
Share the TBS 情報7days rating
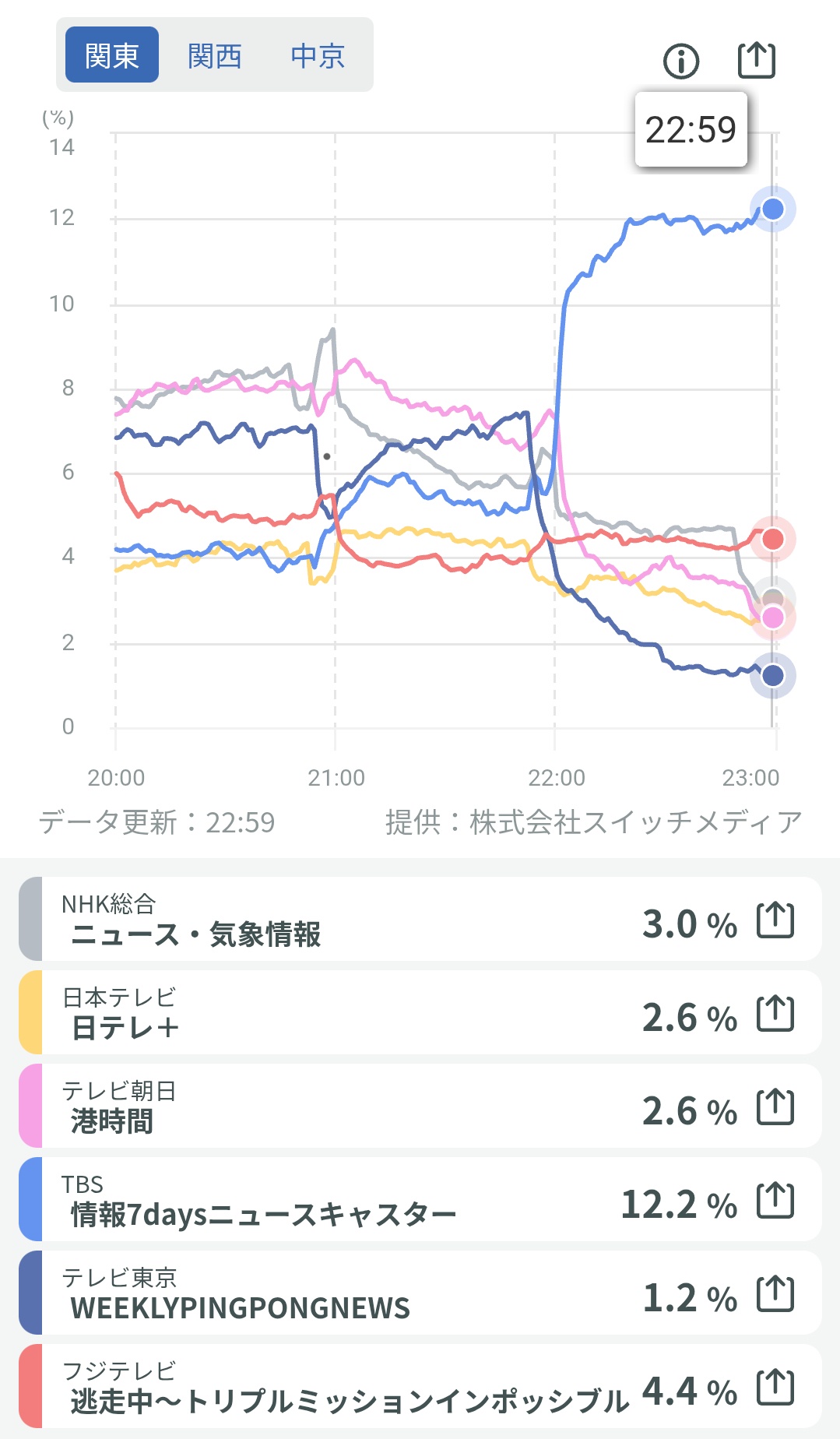[x=775, y=1201]
